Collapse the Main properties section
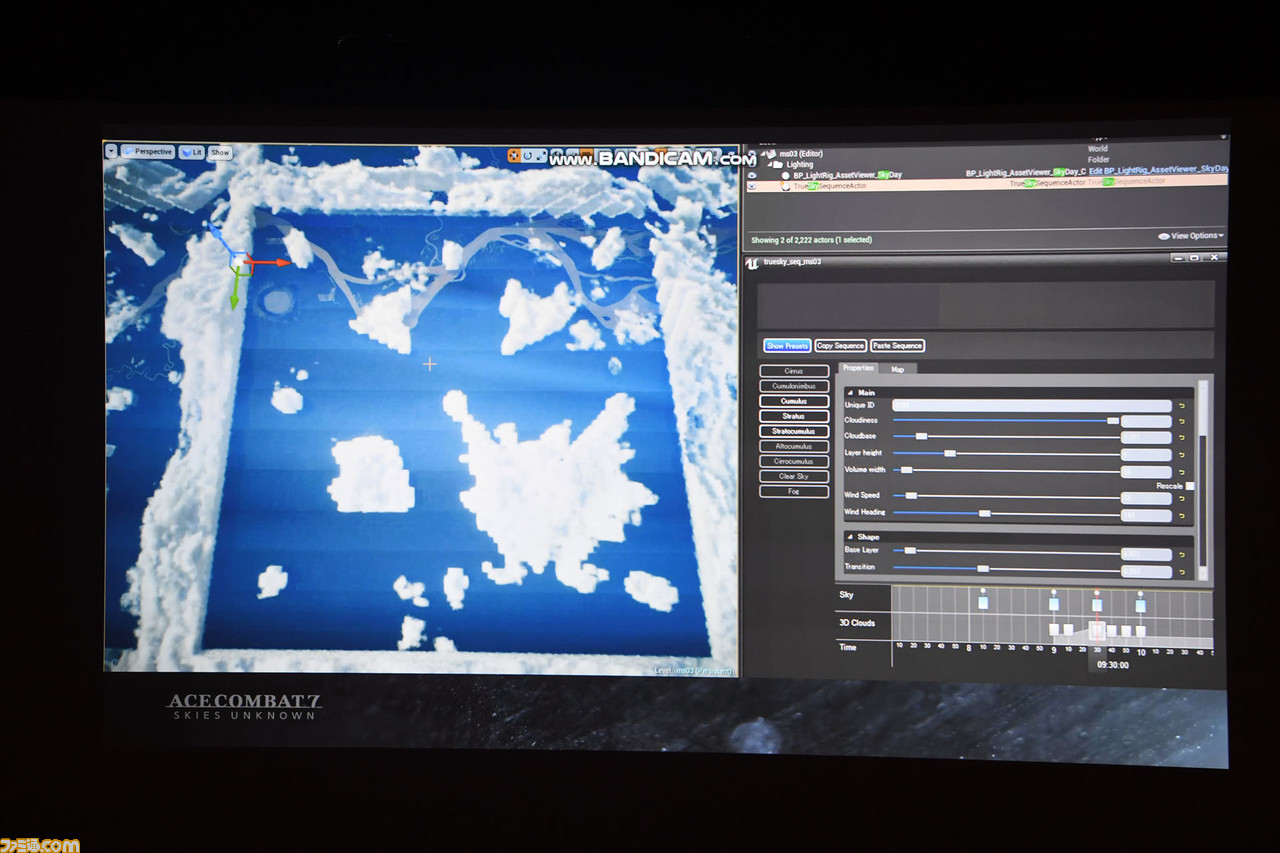Screen dimensions: 1280x853 pos(850,392)
